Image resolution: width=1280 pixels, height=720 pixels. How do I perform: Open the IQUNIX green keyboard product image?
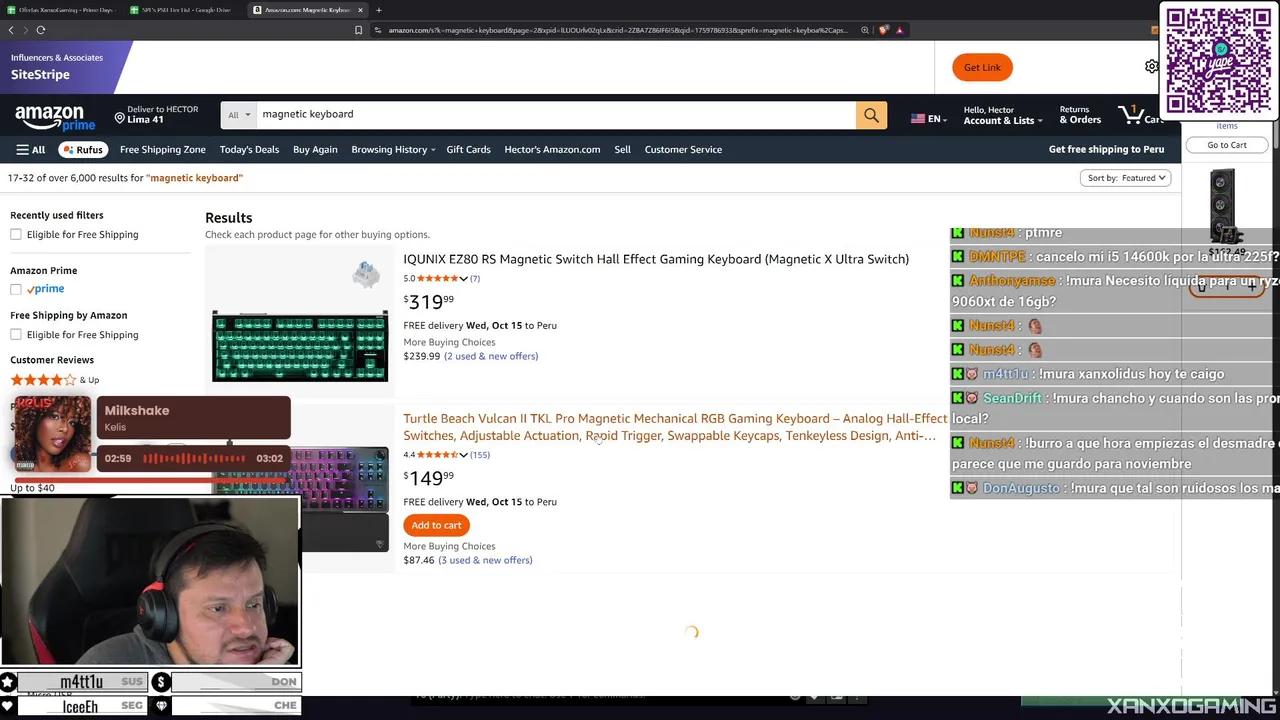point(300,346)
